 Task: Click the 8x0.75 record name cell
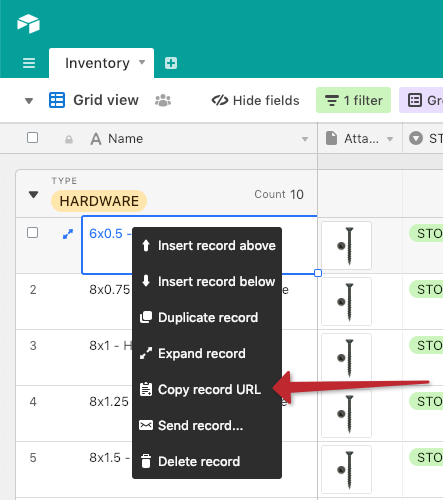tap(110, 290)
